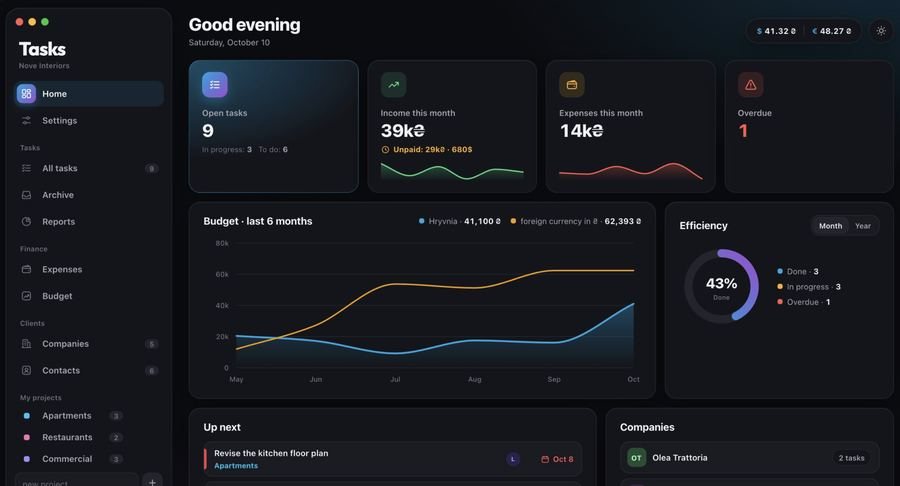Click the blue Apartments color dot

(x=26, y=415)
